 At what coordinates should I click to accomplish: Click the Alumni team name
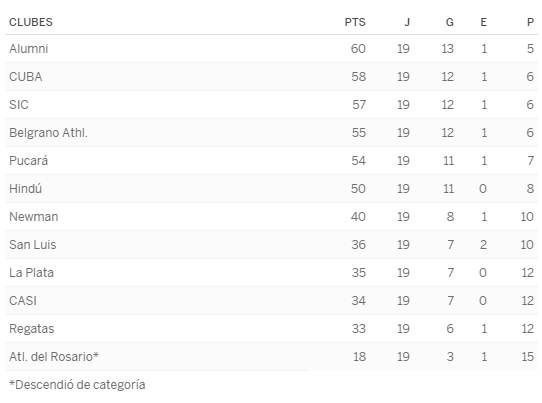point(29,49)
